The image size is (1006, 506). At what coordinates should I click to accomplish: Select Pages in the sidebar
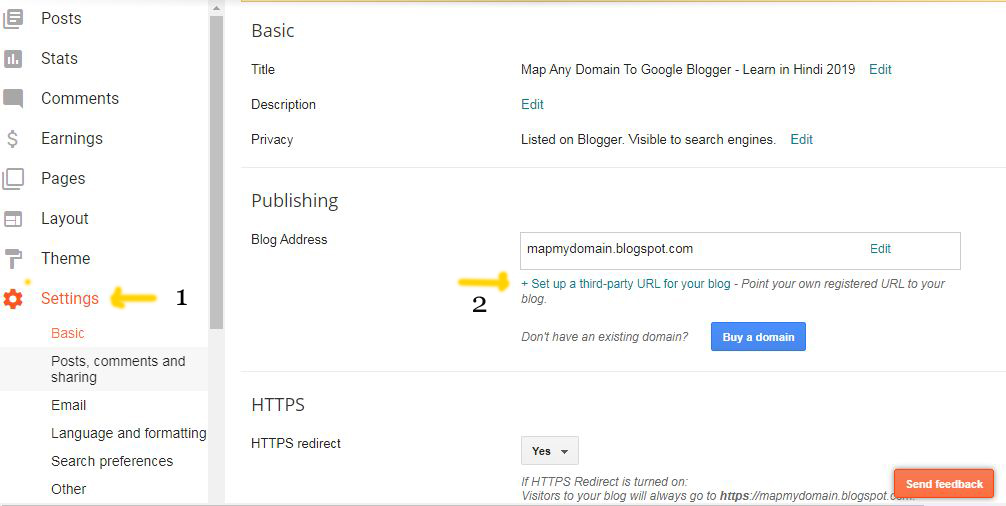tap(63, 178)
